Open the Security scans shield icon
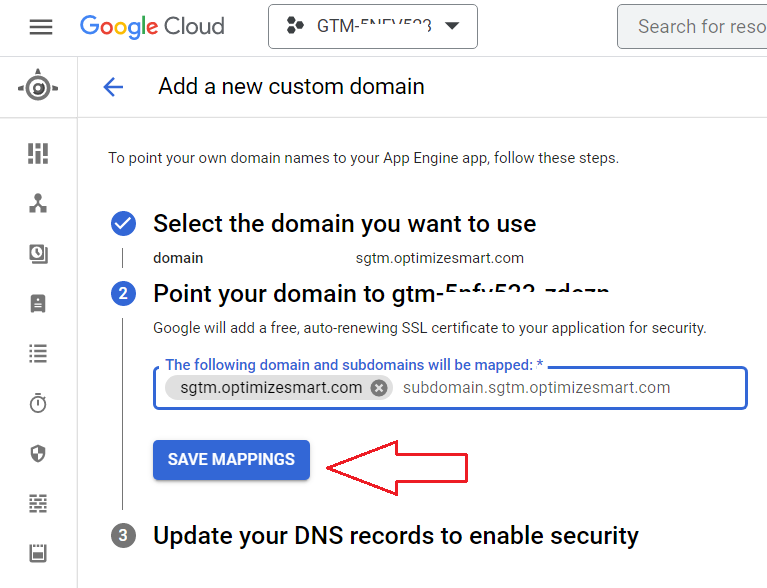767x588 pixels. (x=38, y=453)
